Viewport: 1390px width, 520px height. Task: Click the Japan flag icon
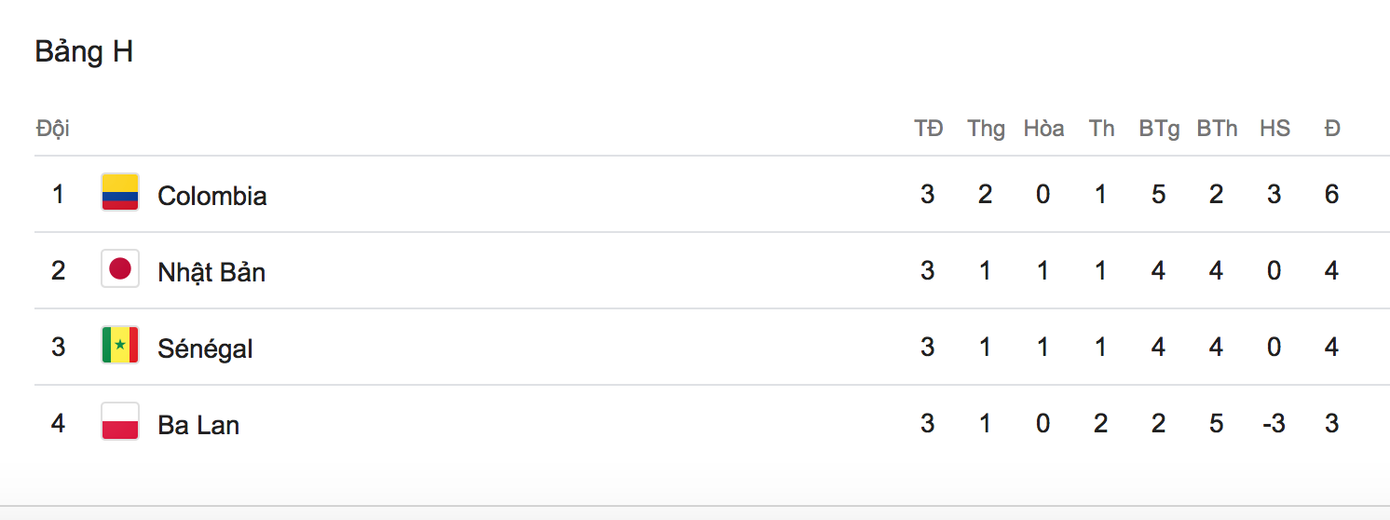pos(120,270)
